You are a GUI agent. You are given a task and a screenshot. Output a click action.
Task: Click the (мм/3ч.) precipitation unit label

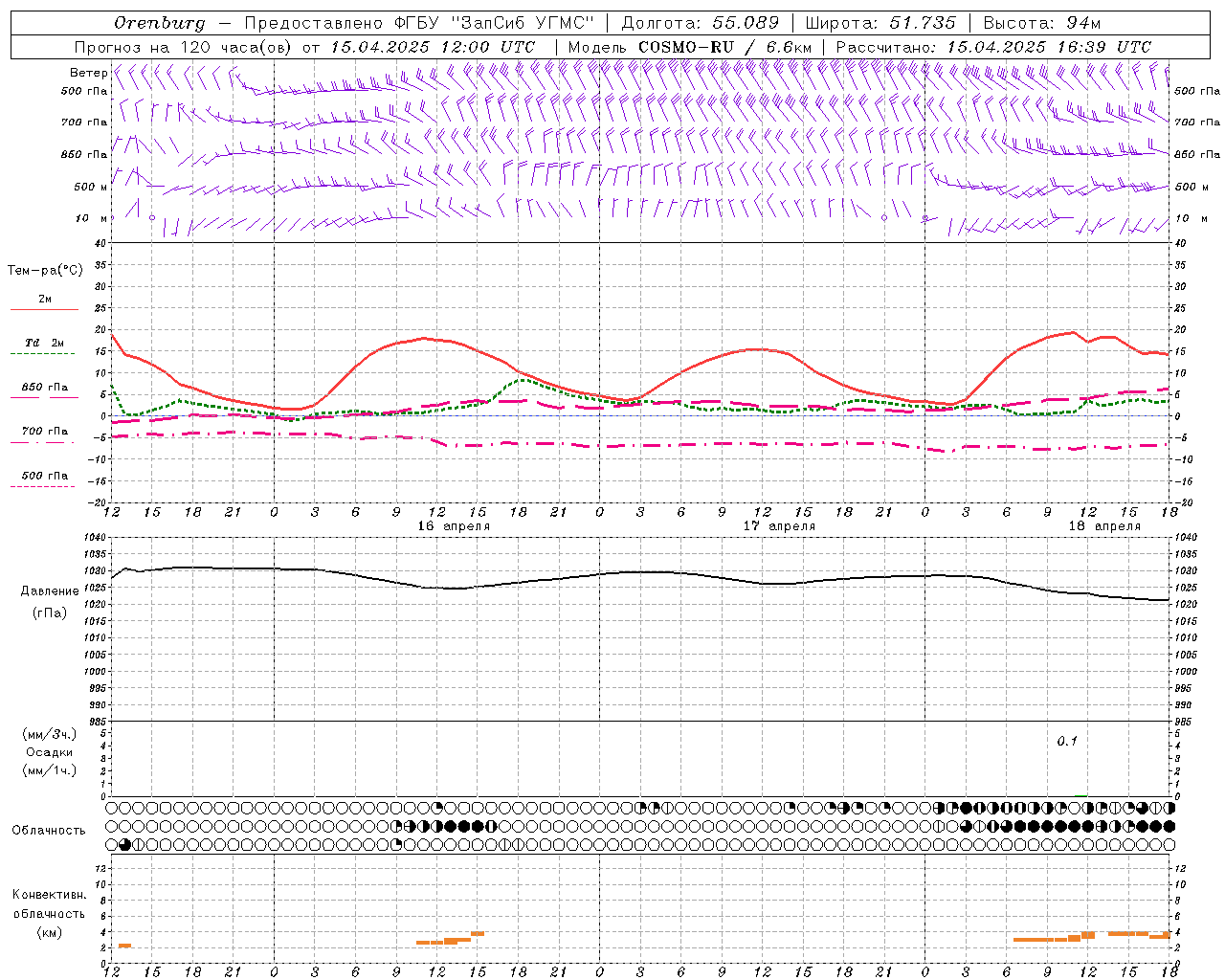pos(50,734)
